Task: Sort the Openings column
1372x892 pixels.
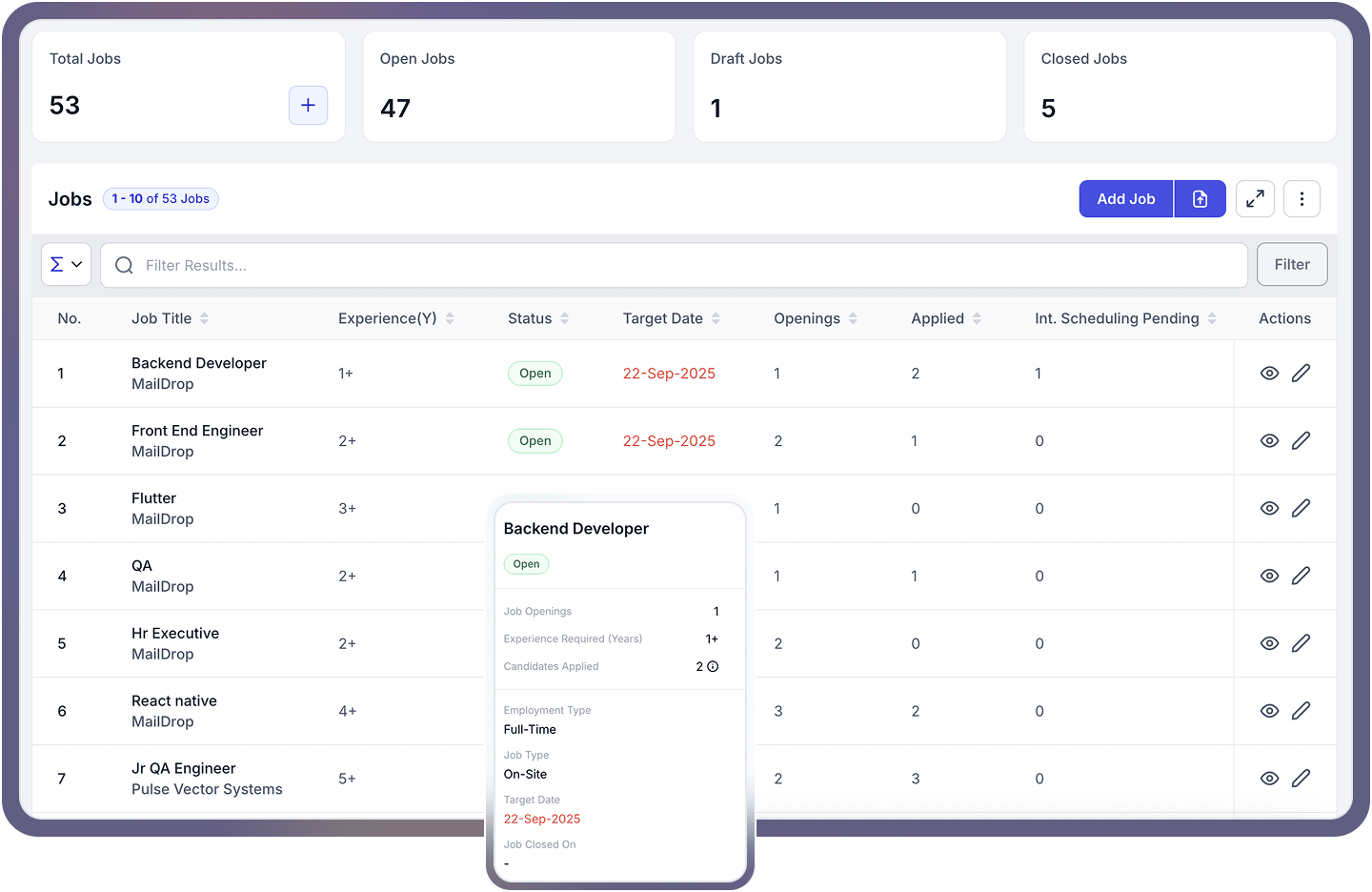Action: (854, 318)
